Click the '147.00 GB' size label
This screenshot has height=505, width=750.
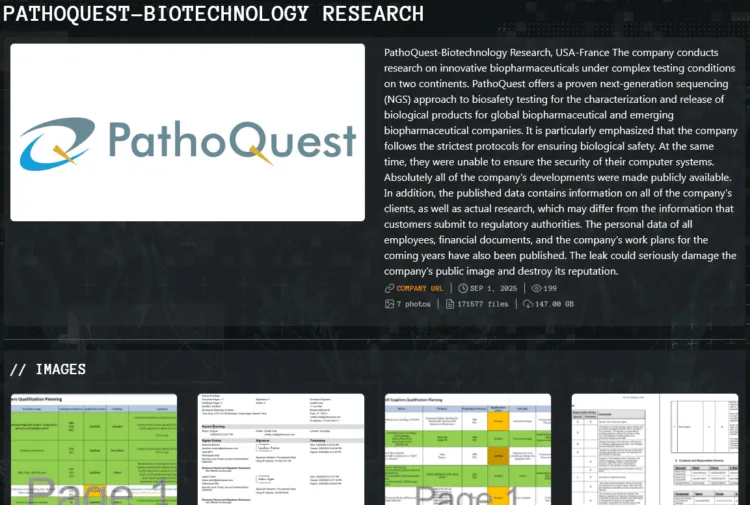pyautogui.click(x=554, y=304)
